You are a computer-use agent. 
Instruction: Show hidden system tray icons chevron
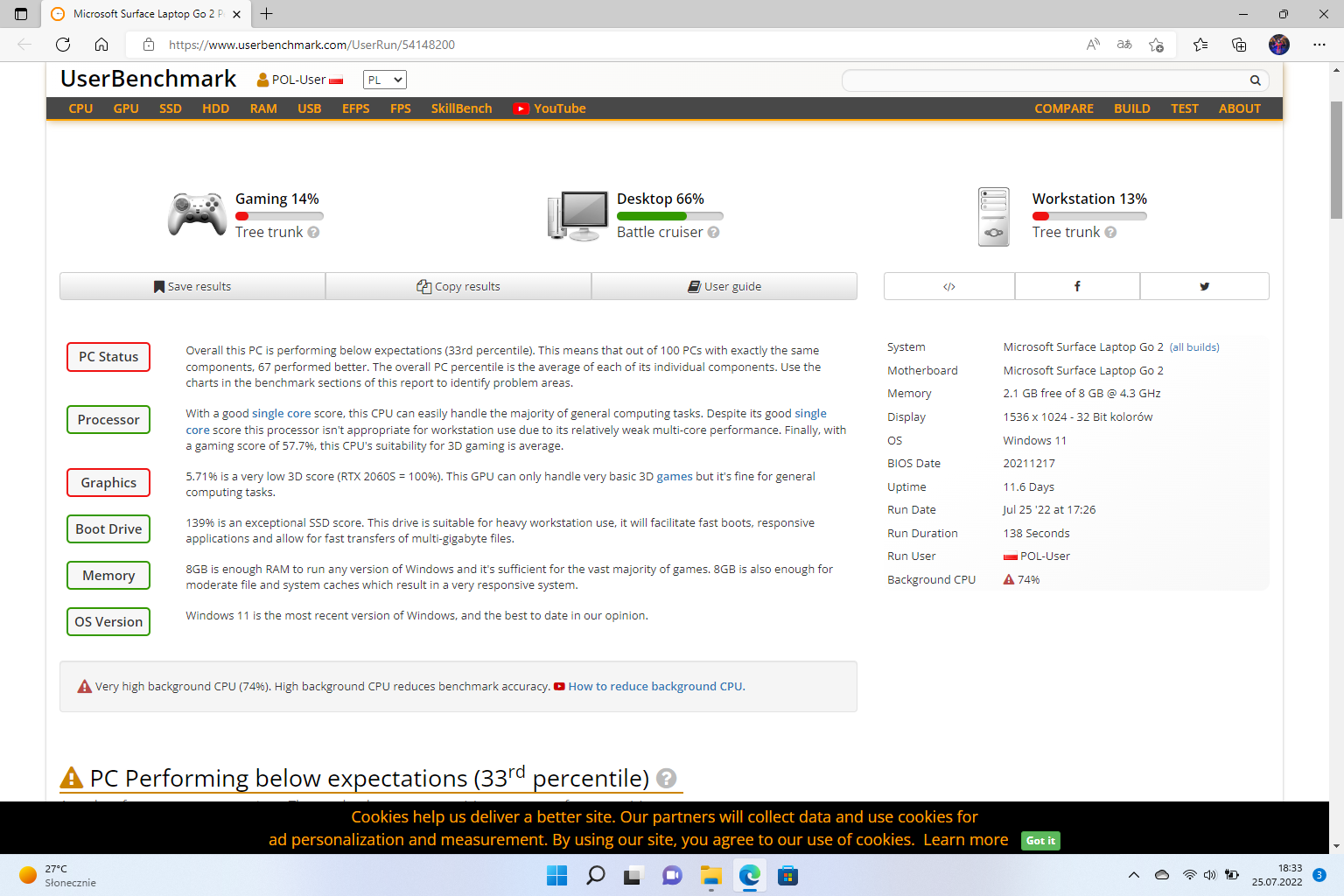point(1134,875)
